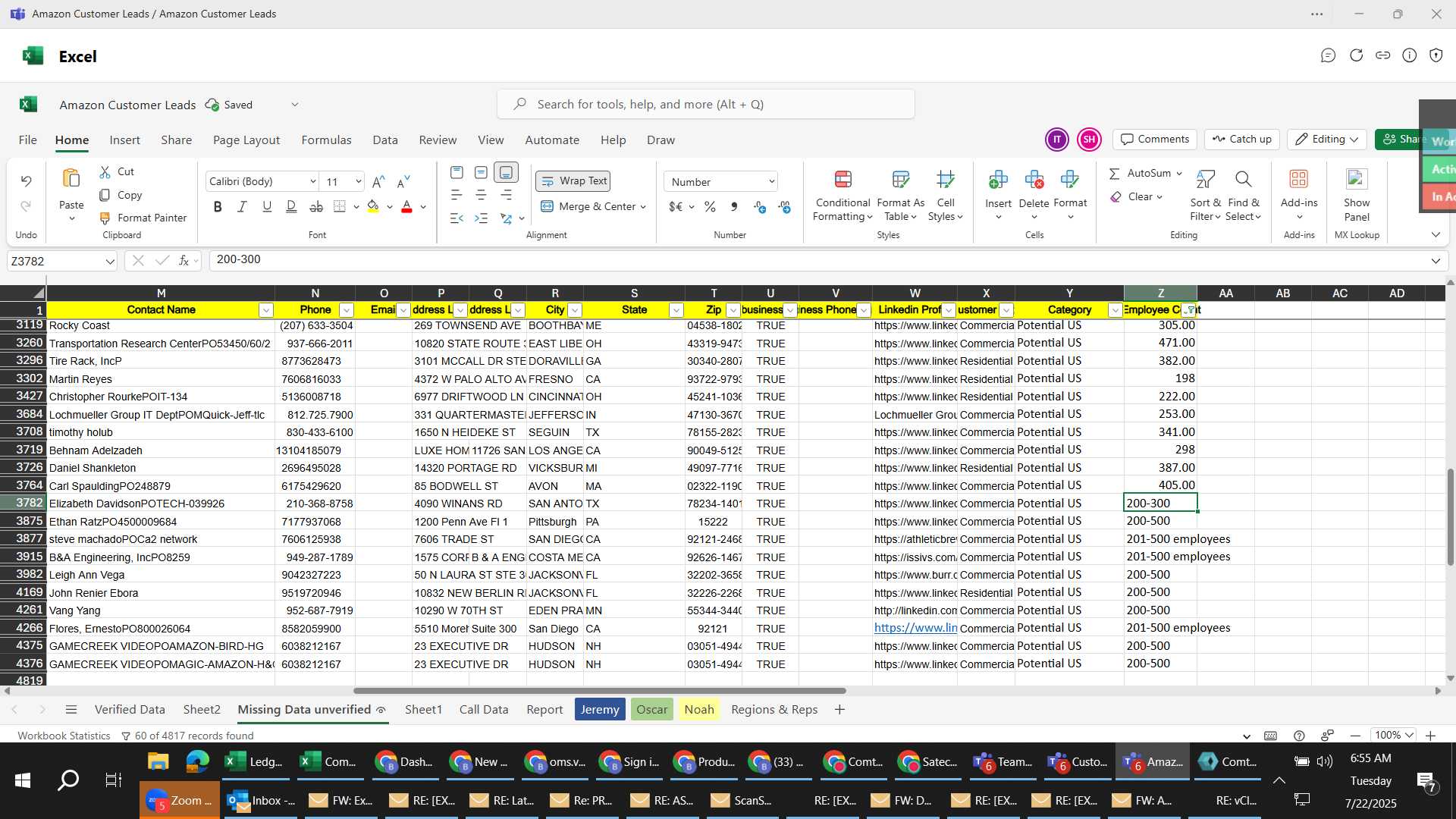Click the Format cells icon
Screen dimensions: 1456x819
(x=1070, y=180)
